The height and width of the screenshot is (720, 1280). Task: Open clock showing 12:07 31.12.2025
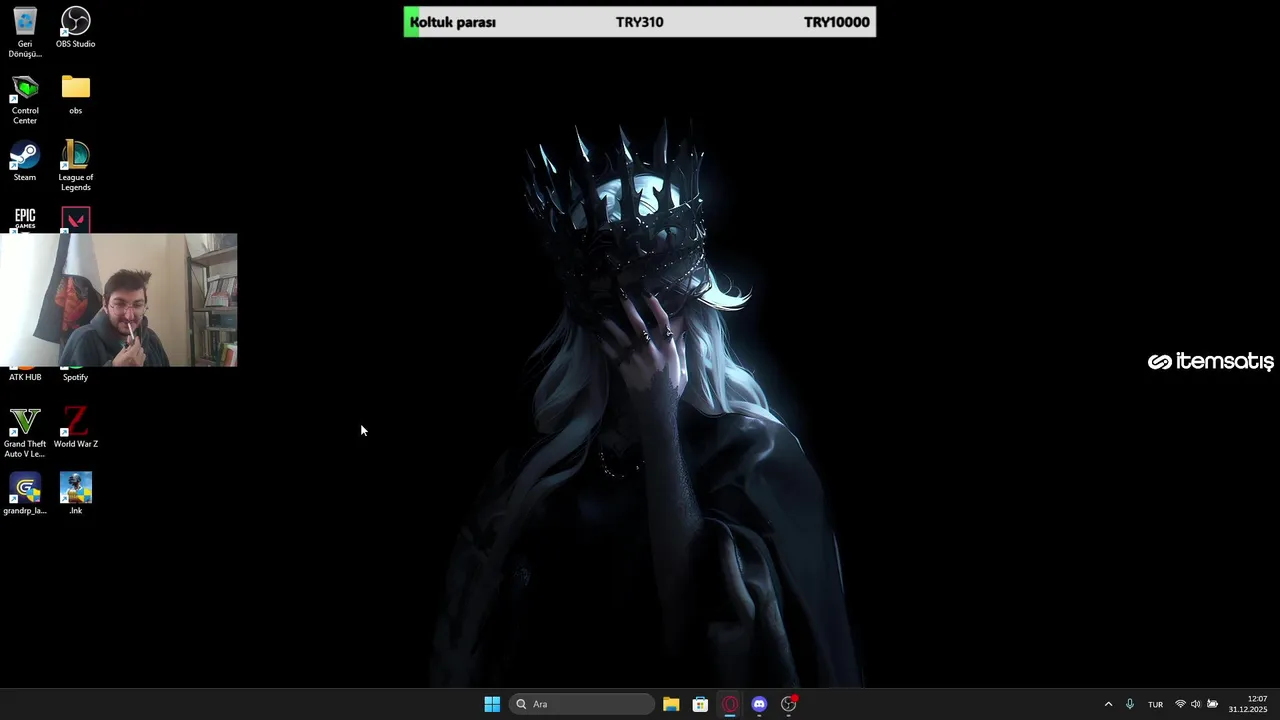(1248, 704)
